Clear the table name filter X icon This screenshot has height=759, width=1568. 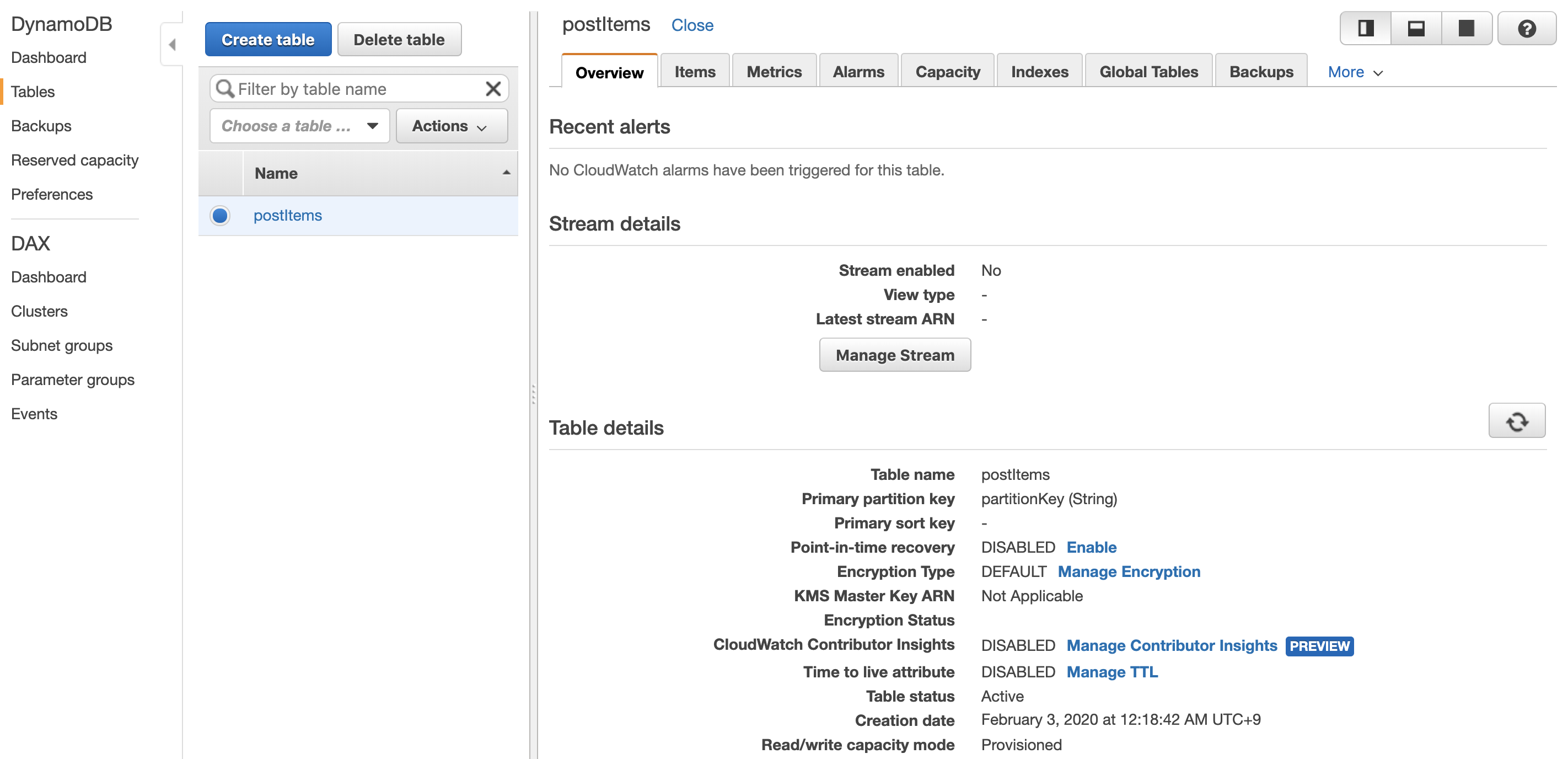[x=493, y=89]
